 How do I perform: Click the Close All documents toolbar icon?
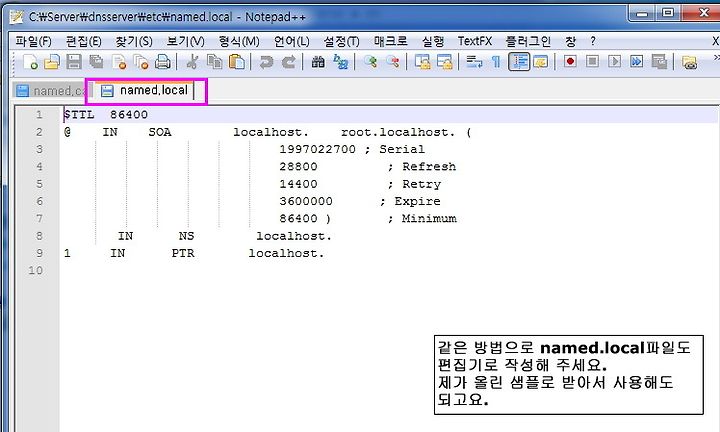coord(141,62)
